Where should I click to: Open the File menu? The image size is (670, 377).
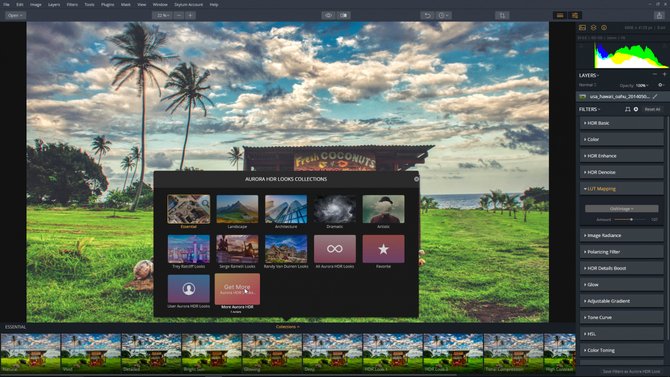6,5
